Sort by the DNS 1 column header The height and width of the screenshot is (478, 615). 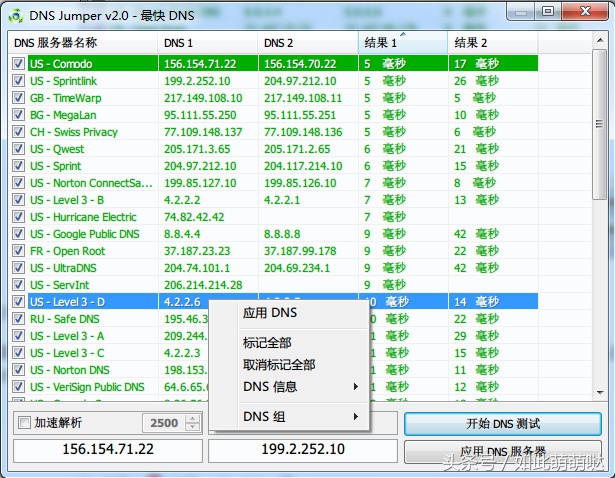point(207,42)
